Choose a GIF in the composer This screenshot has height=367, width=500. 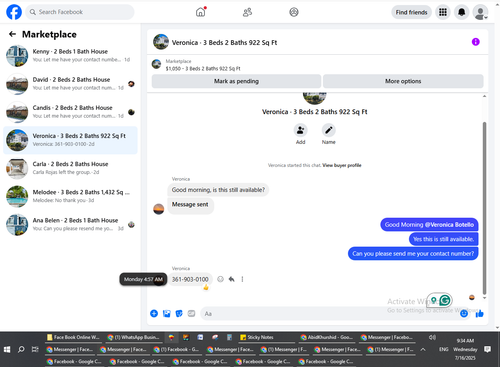pyautogui.click(x=191, y=313)
